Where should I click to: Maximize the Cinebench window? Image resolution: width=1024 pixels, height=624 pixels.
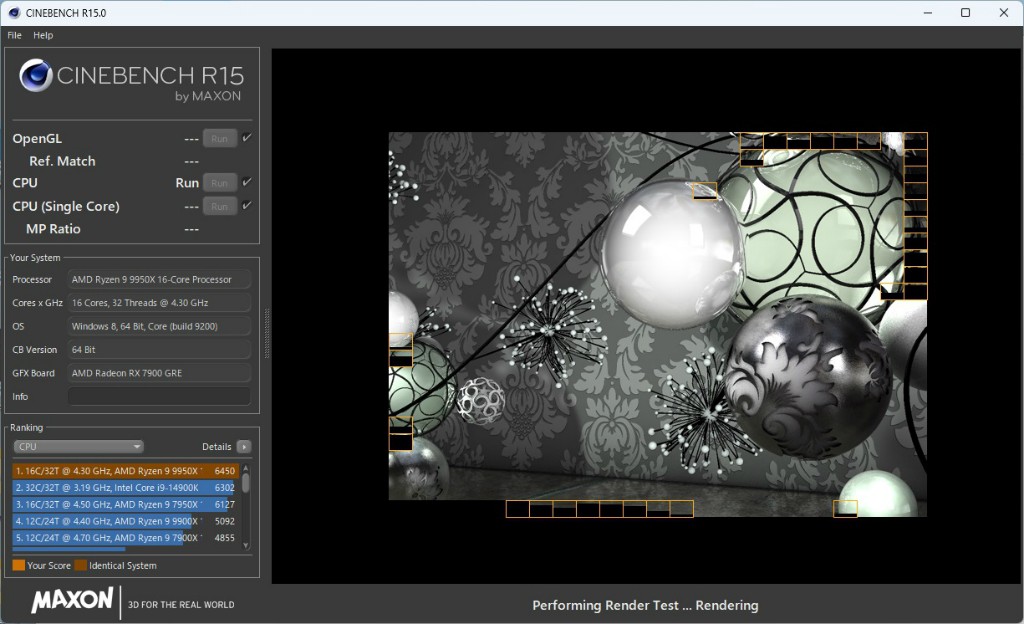pos(965,13)
